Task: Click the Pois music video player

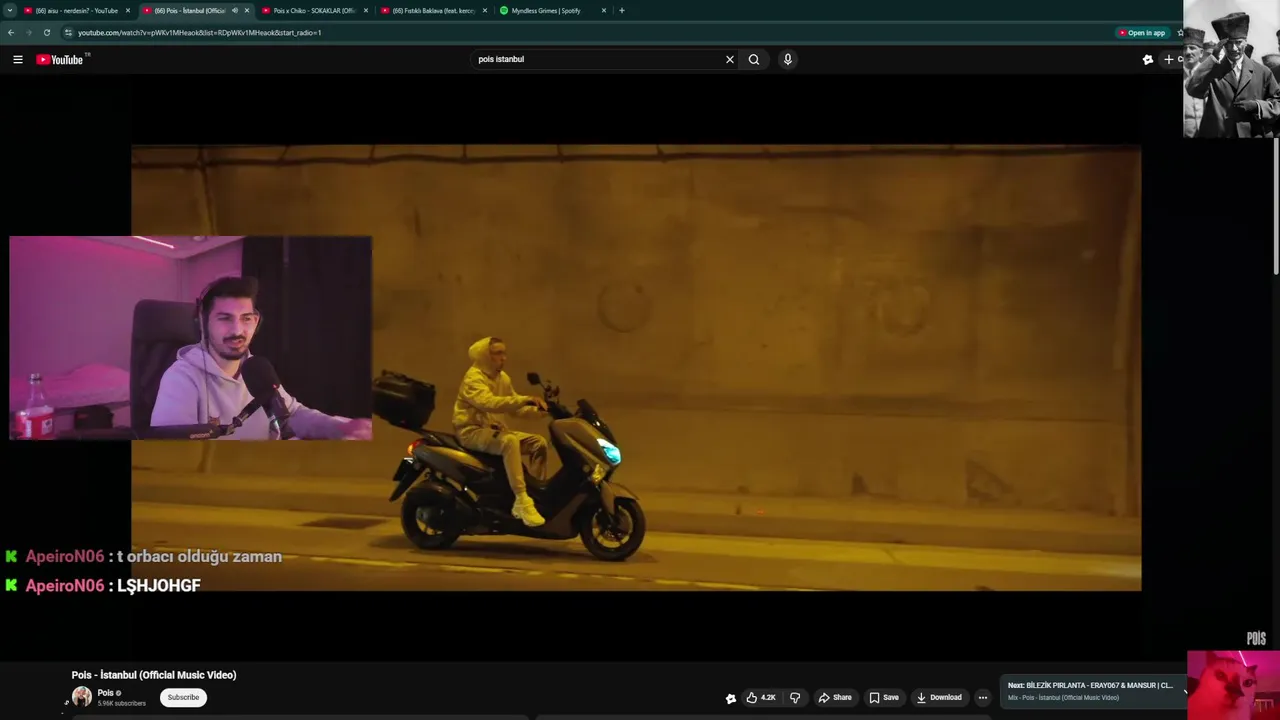Action: tap(636, 368)
